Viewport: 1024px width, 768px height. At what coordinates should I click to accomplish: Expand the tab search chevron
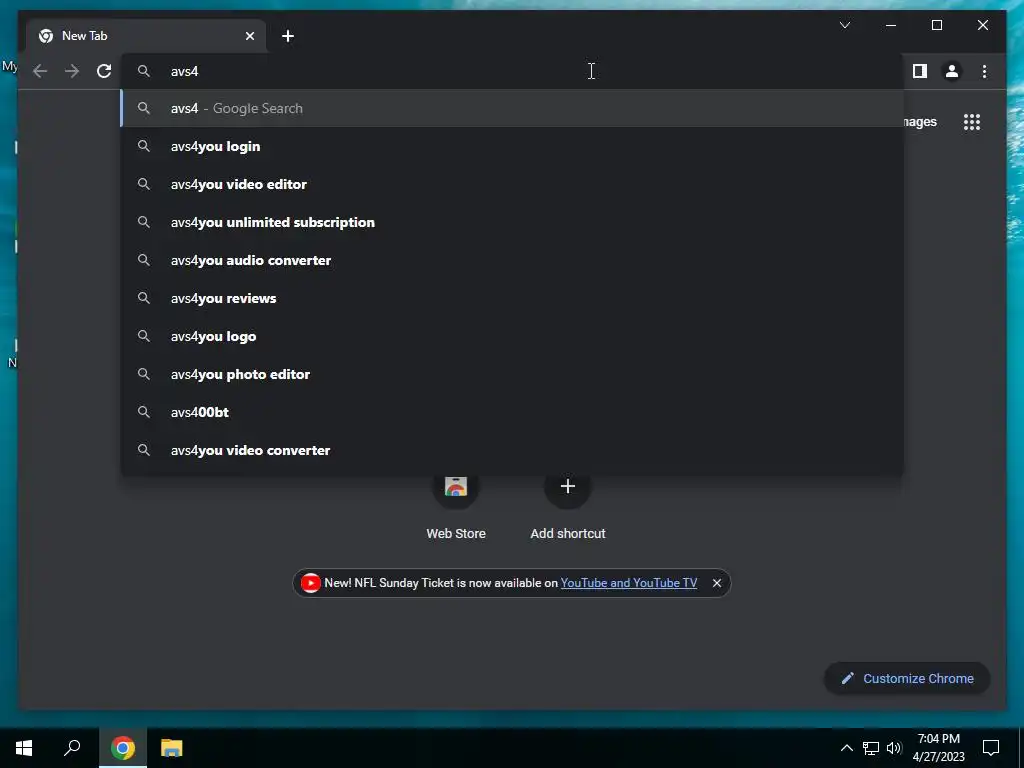click(844, 25)
